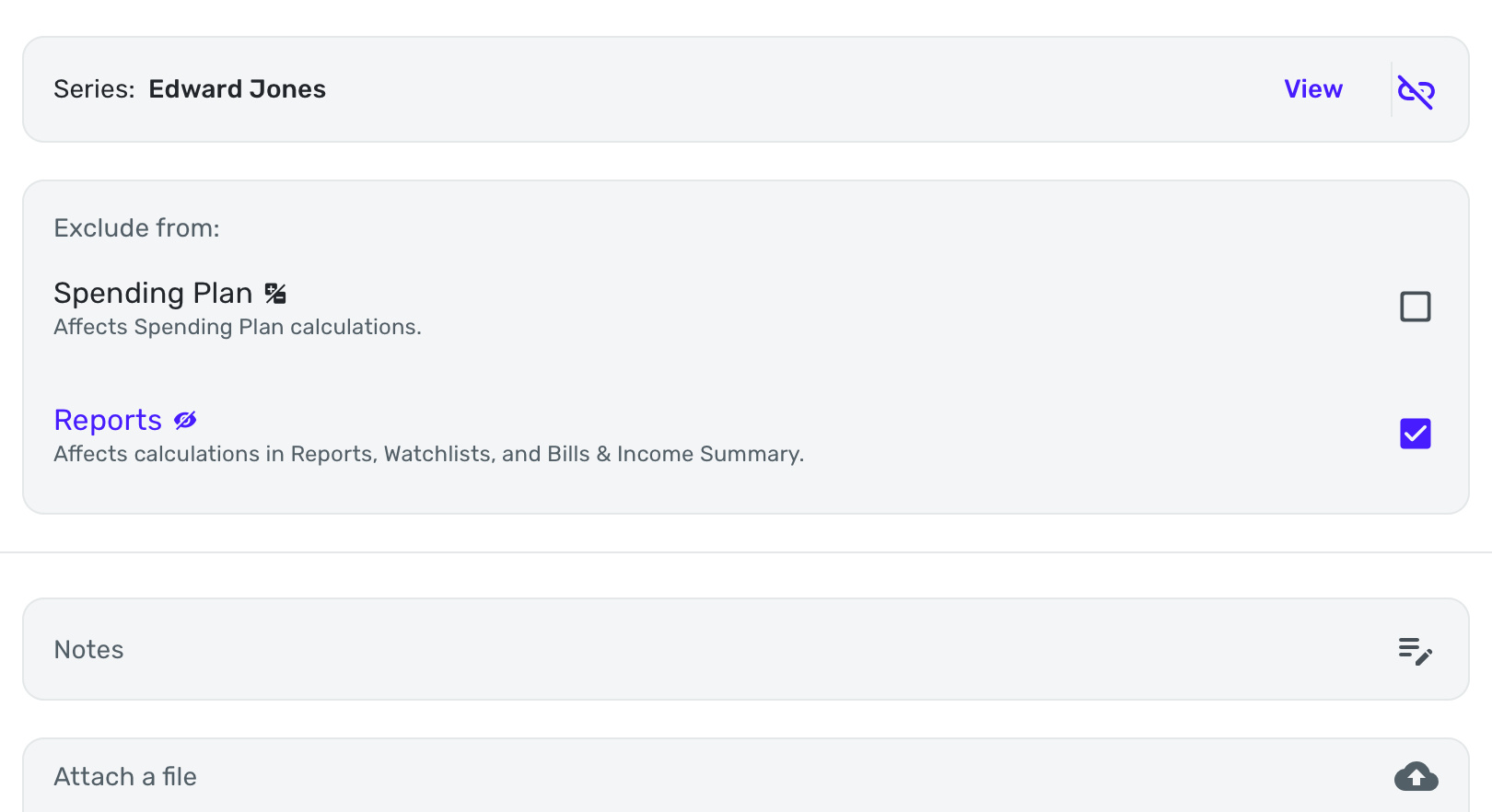Screen dimensions: 1492x812
Task: Click the Edward Jones series name
Action: coord(238,89)
